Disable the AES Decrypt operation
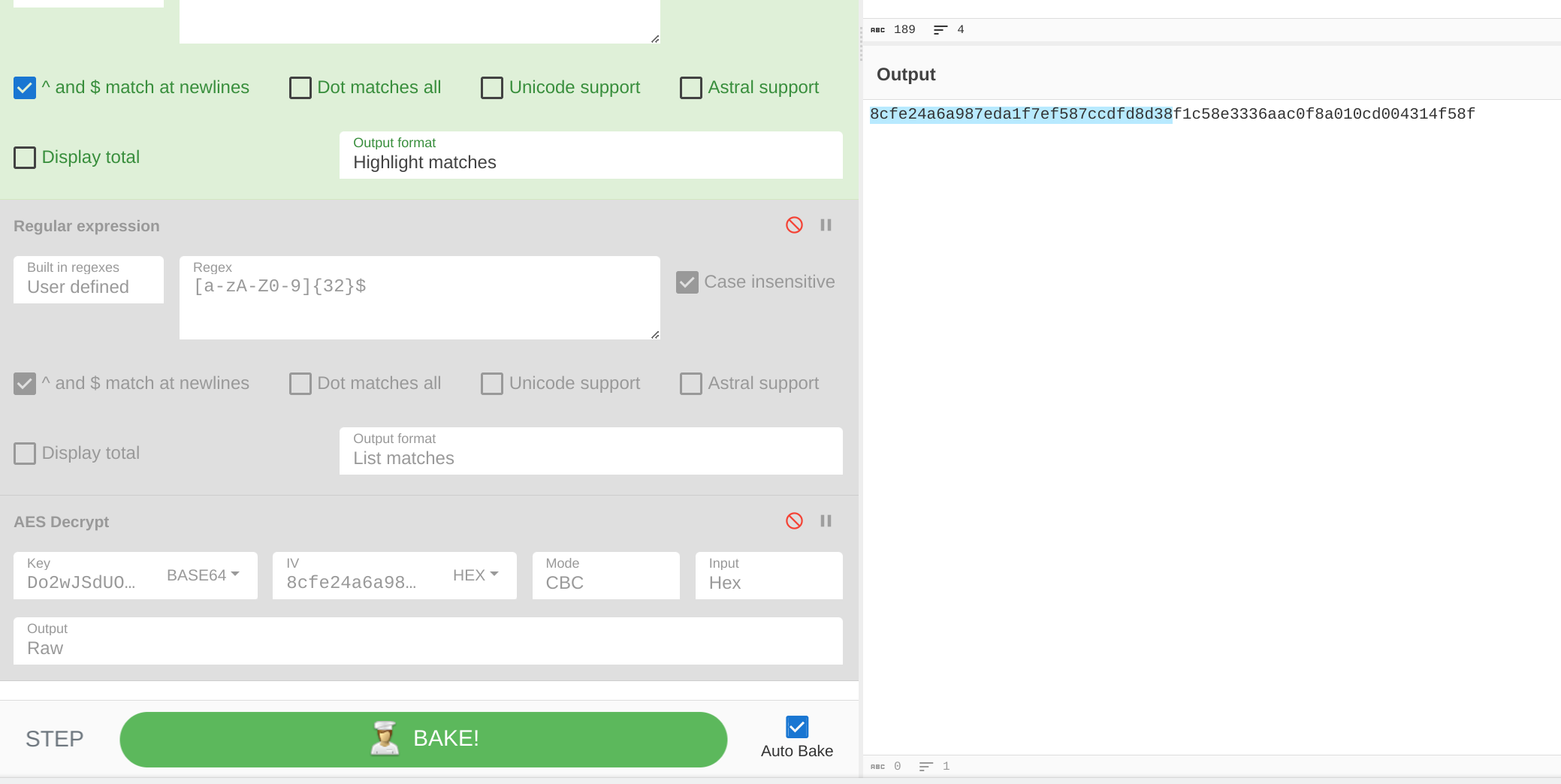Viewport: 1561px width, 784px height. click(x=794, y=521)
